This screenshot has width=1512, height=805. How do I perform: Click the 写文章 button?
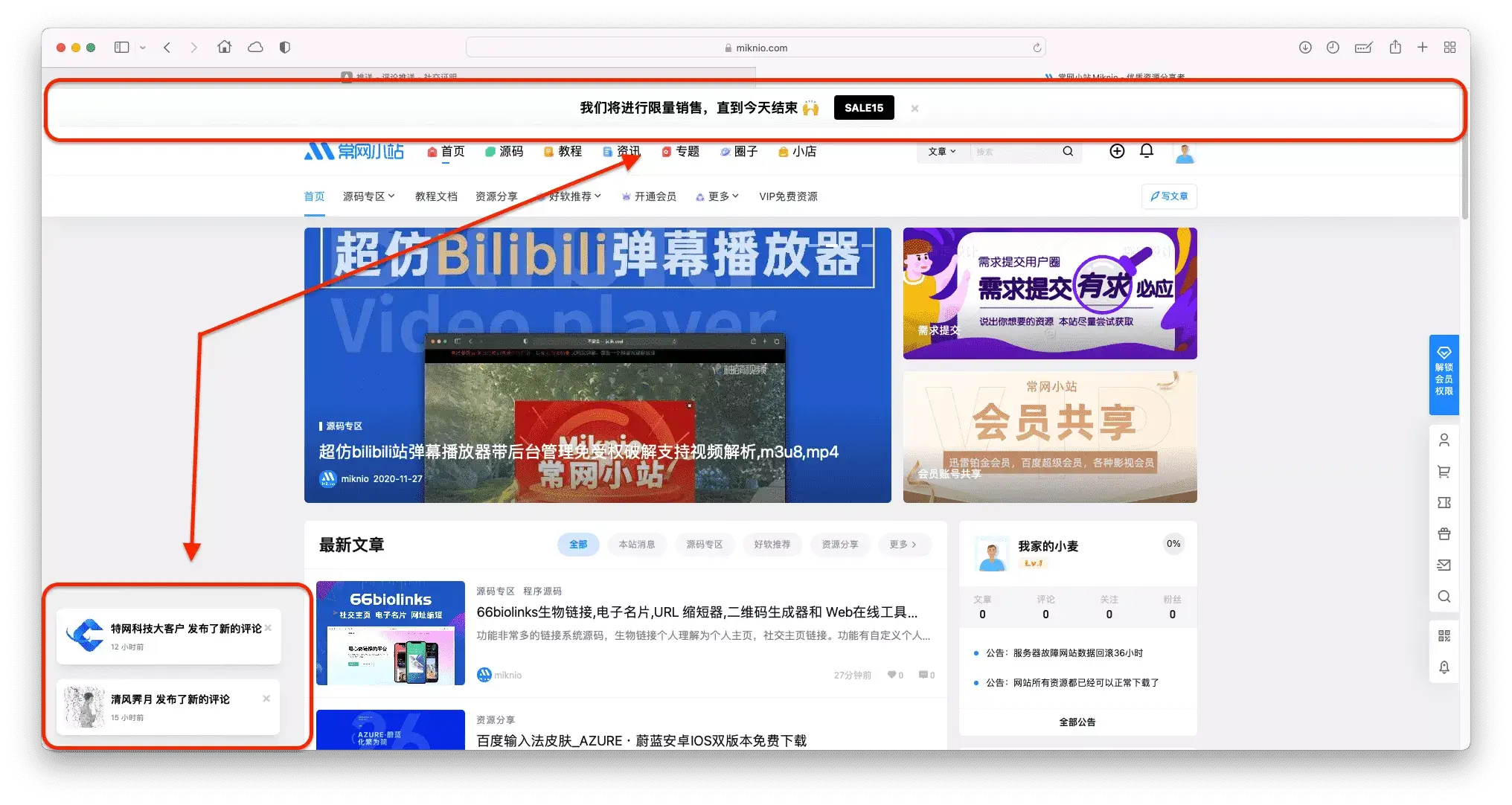click(x=1169, y=196)
